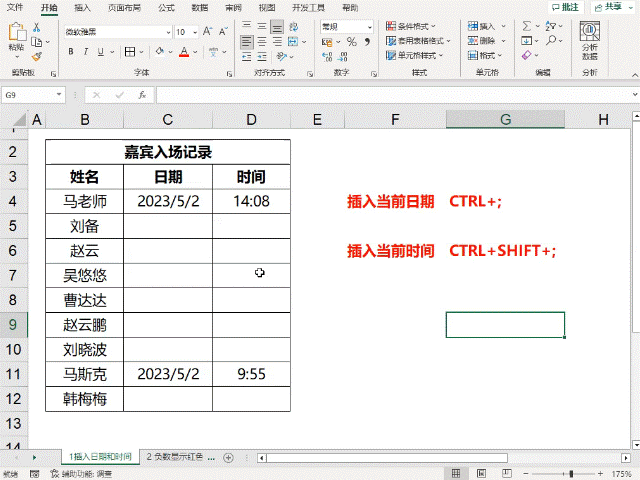Switch to 页面布局 ribbon tab
The image size is (640, 480).
tap(124, 7)
